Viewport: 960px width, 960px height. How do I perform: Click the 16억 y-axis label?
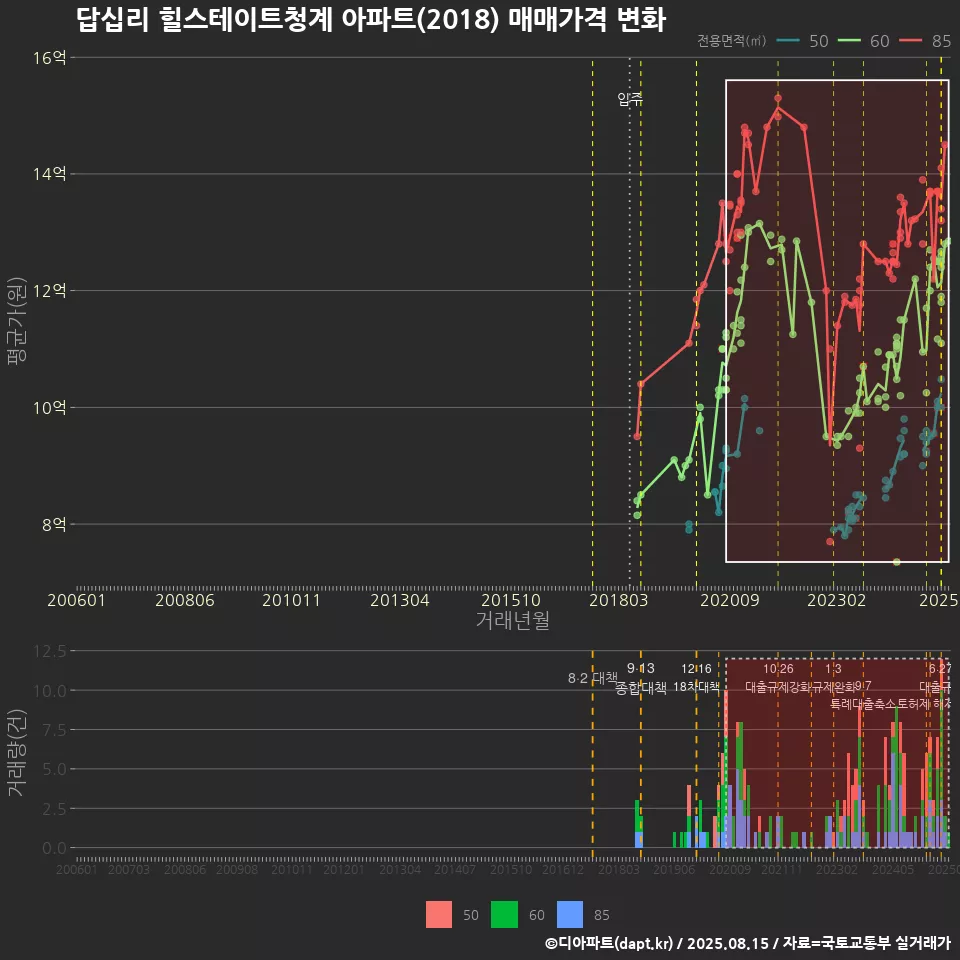pyautogui.click(x=50, y=58)
